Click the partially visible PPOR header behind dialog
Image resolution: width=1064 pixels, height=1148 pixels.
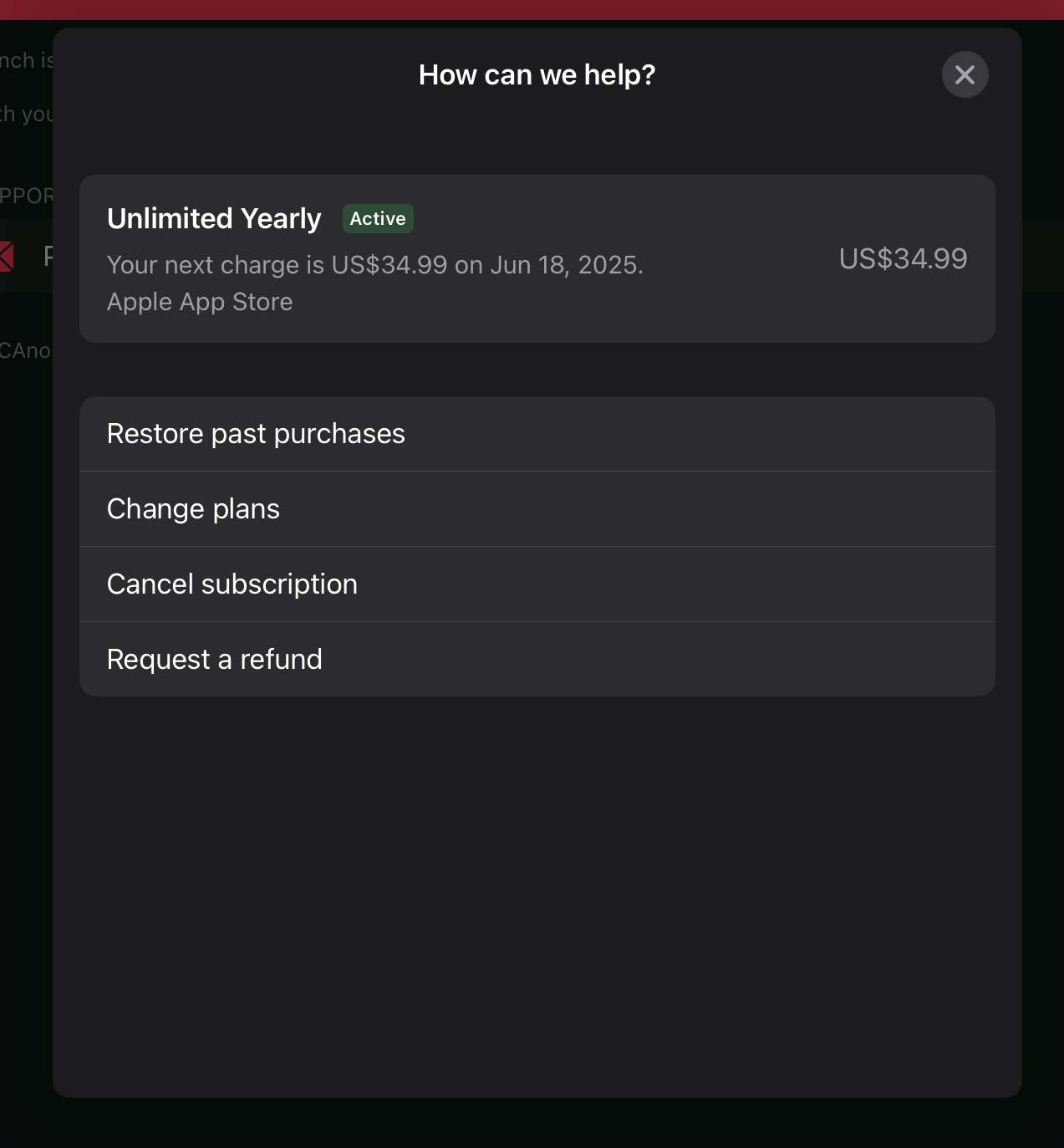click(27, 196)
